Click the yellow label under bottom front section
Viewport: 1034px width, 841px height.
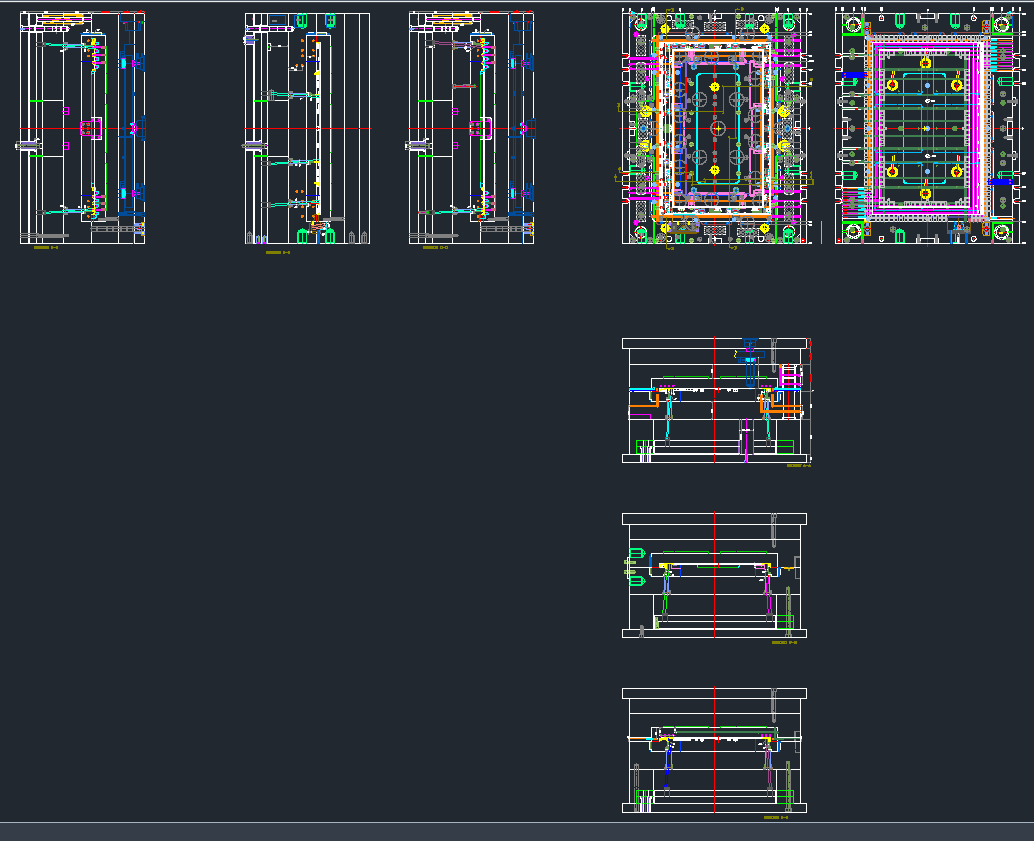[776, 818]
